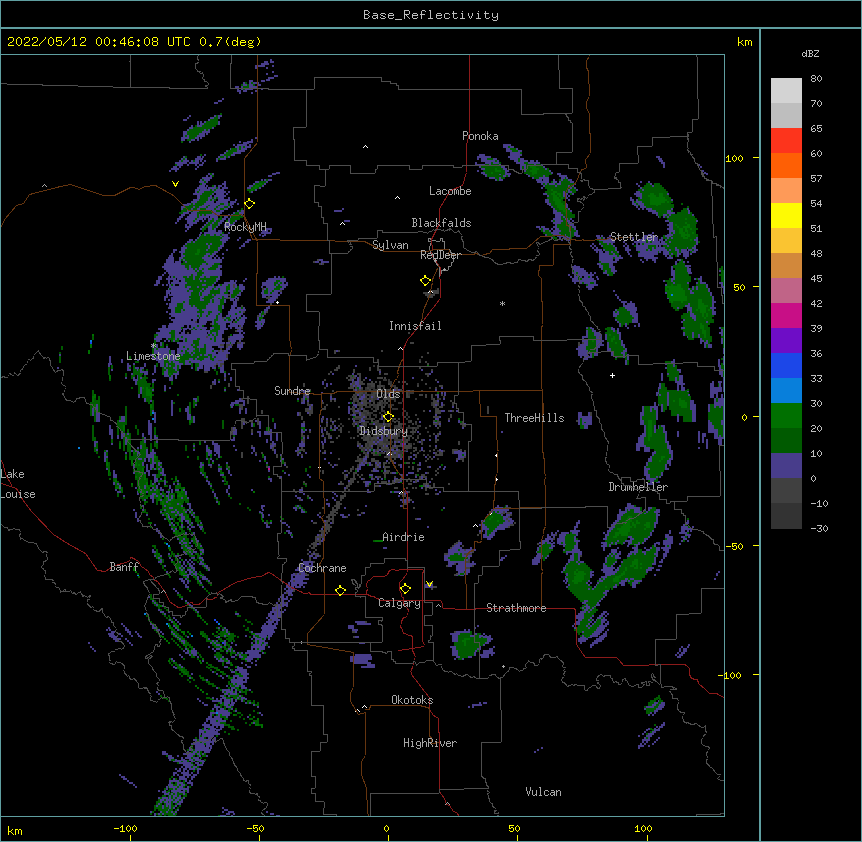This screenshot has width=862, height=842.
Task: Click the yellow marker near RockyMH
Action: (x=250, y=204)
